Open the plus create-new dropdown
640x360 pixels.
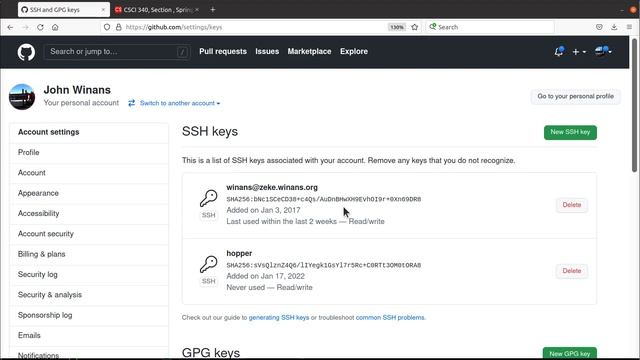(x=579, y=52)
